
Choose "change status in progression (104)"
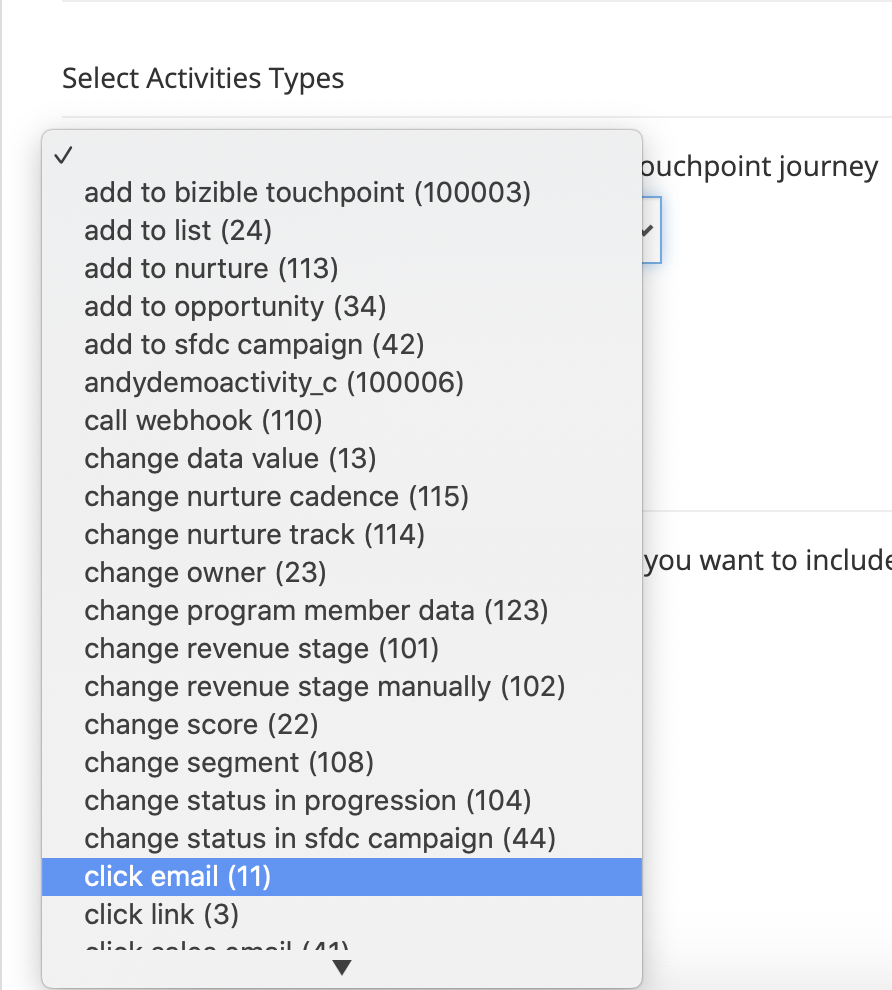point(307,800)
